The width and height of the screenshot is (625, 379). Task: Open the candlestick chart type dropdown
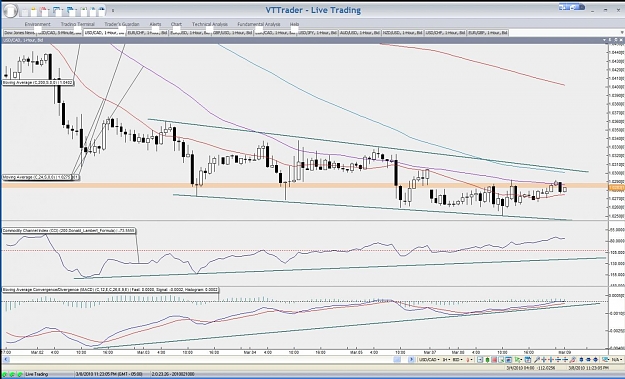click(x=470, y=360)
